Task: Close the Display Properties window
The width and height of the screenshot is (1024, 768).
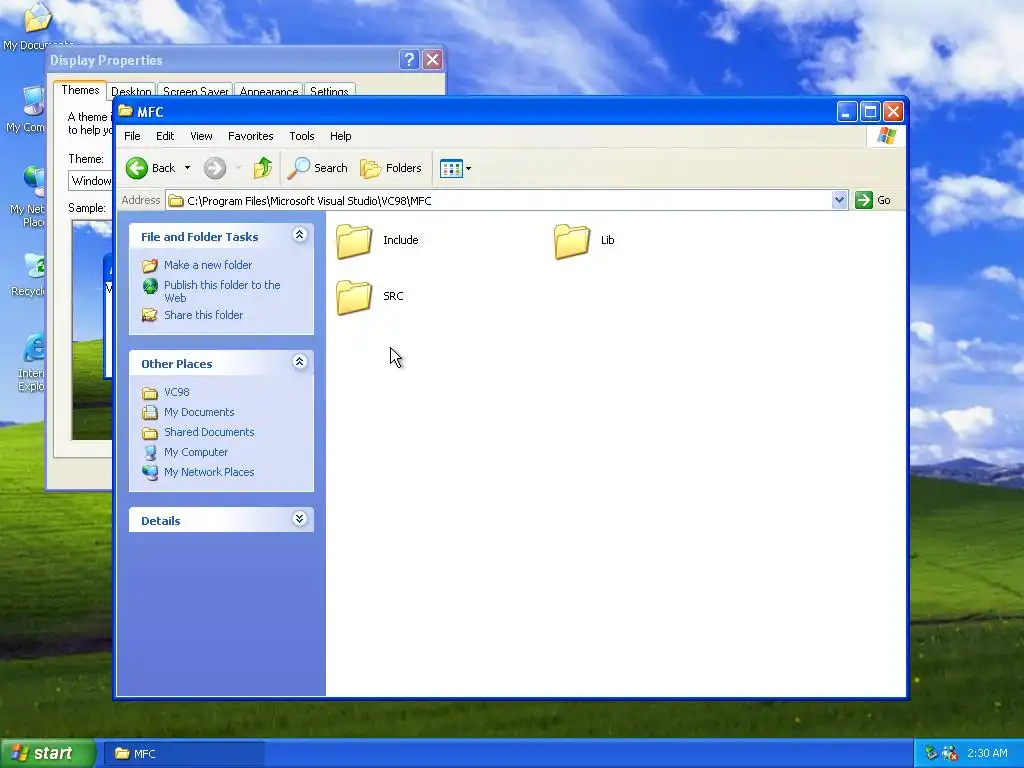Action: 432,60
